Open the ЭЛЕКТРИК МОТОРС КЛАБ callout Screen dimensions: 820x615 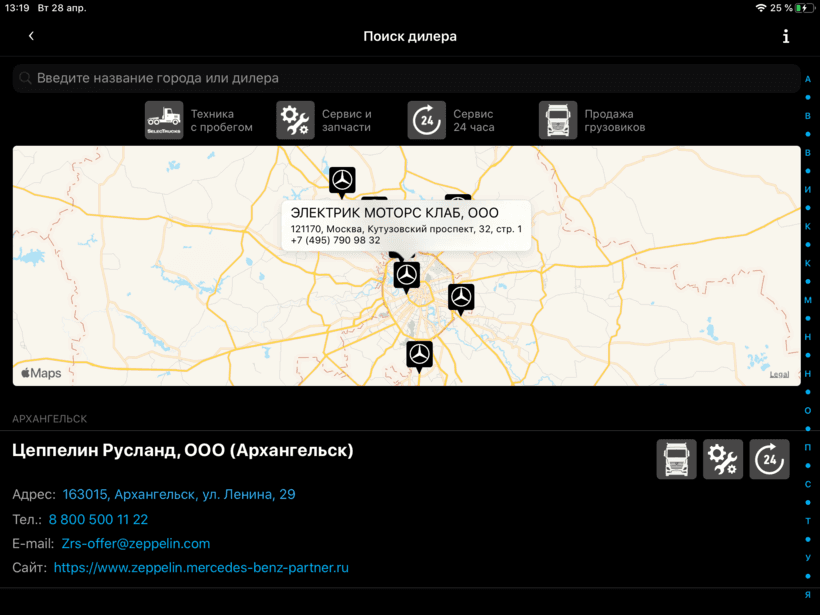406,225
